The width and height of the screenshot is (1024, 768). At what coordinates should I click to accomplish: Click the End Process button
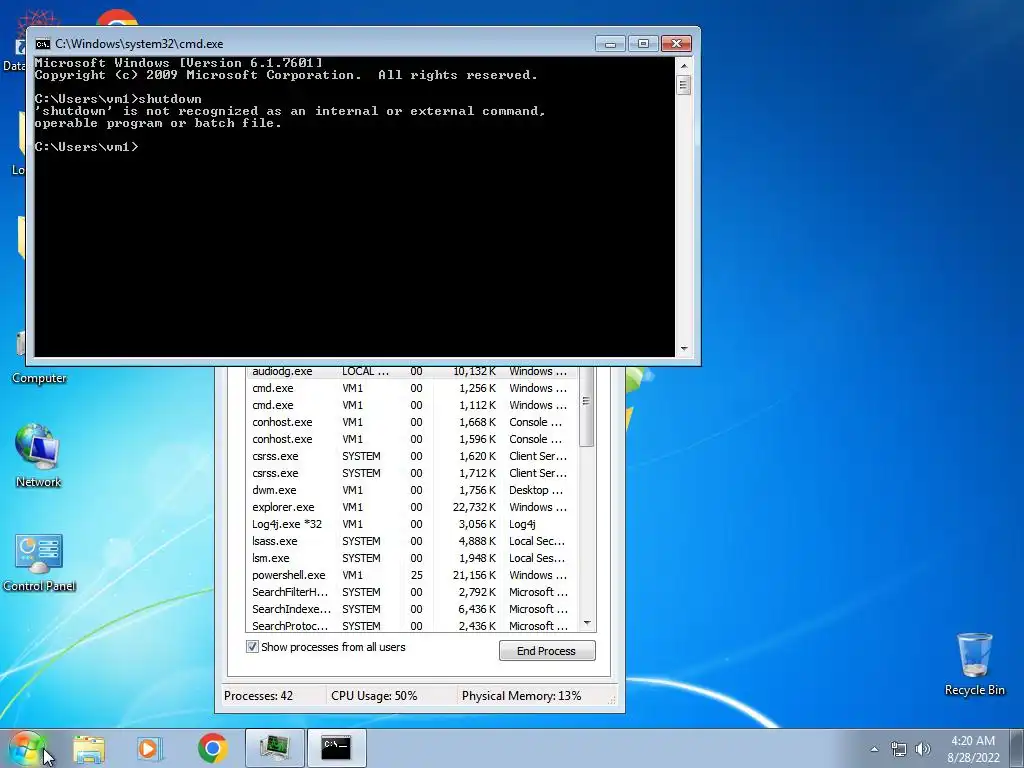pos(547,650)
